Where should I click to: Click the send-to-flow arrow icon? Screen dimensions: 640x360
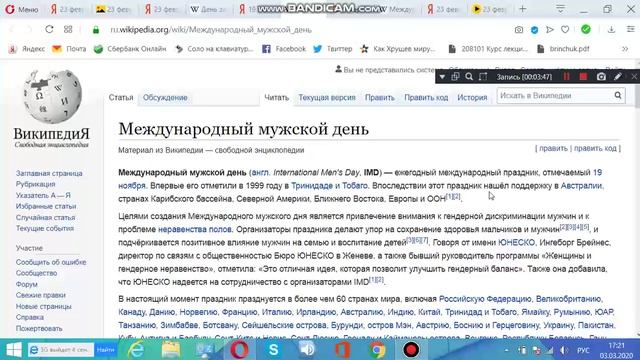[x=550, y=30]
